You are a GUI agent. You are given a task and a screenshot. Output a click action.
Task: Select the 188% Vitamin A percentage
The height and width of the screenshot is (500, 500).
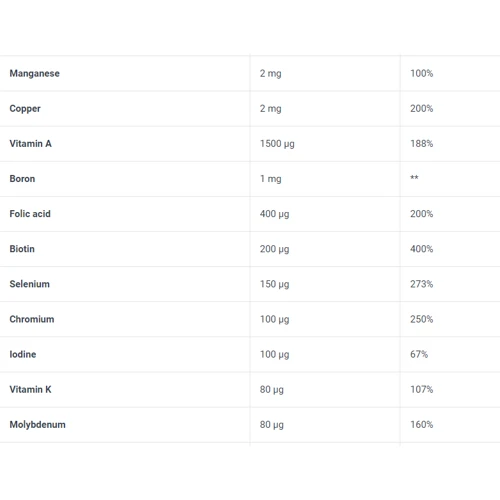tap(422, 144)
